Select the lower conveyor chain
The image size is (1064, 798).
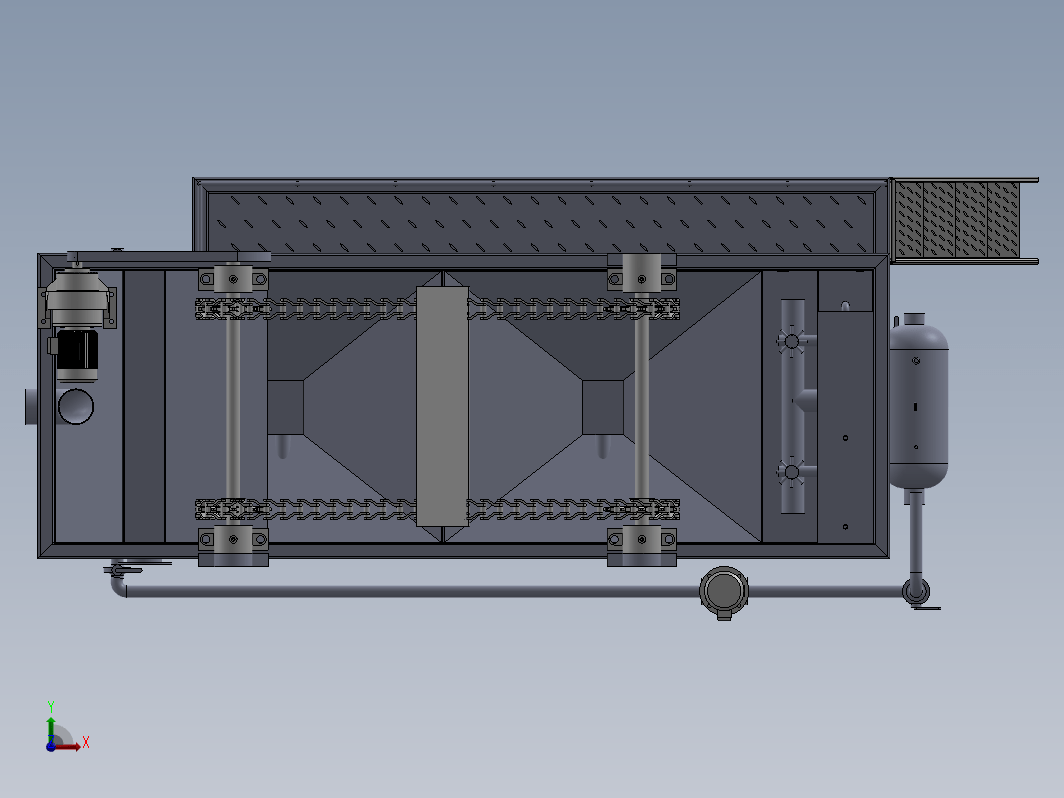pyautogui.click(x=437, y=509)
